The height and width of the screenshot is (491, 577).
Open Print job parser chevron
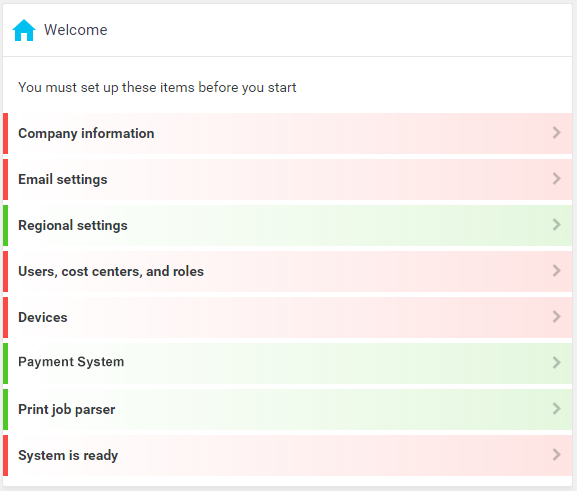(557, 409)
